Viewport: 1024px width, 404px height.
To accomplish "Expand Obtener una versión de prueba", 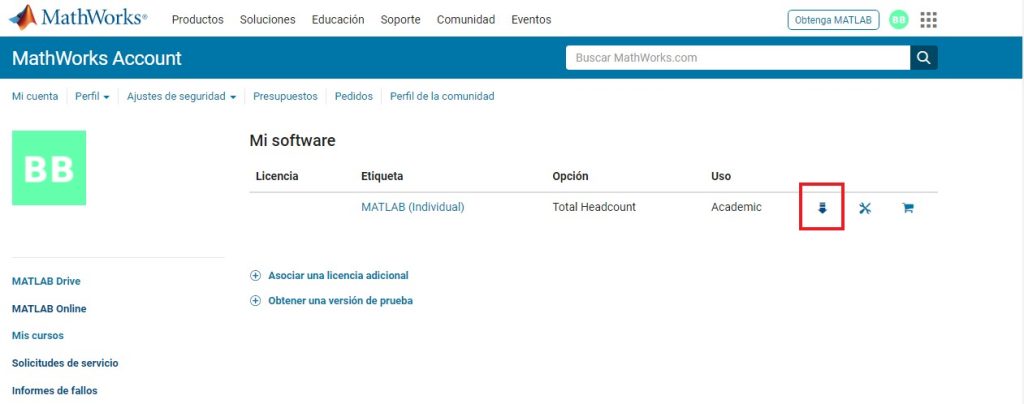I will pos(340,301).
